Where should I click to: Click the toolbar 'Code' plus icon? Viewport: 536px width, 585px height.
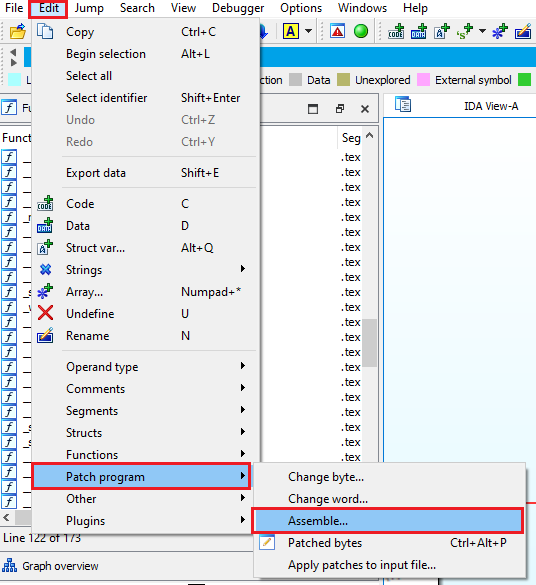pos(396,31)
